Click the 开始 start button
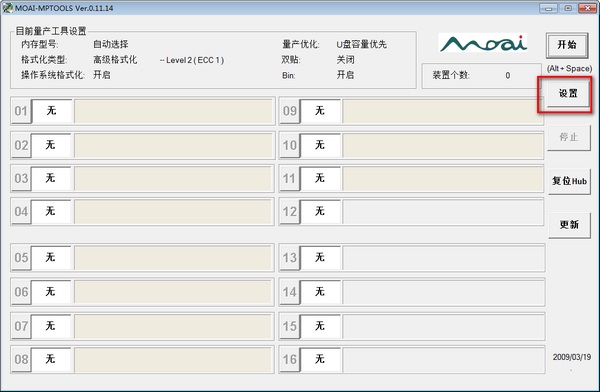Viewport: 600px width, 392px height. point(567,45)
